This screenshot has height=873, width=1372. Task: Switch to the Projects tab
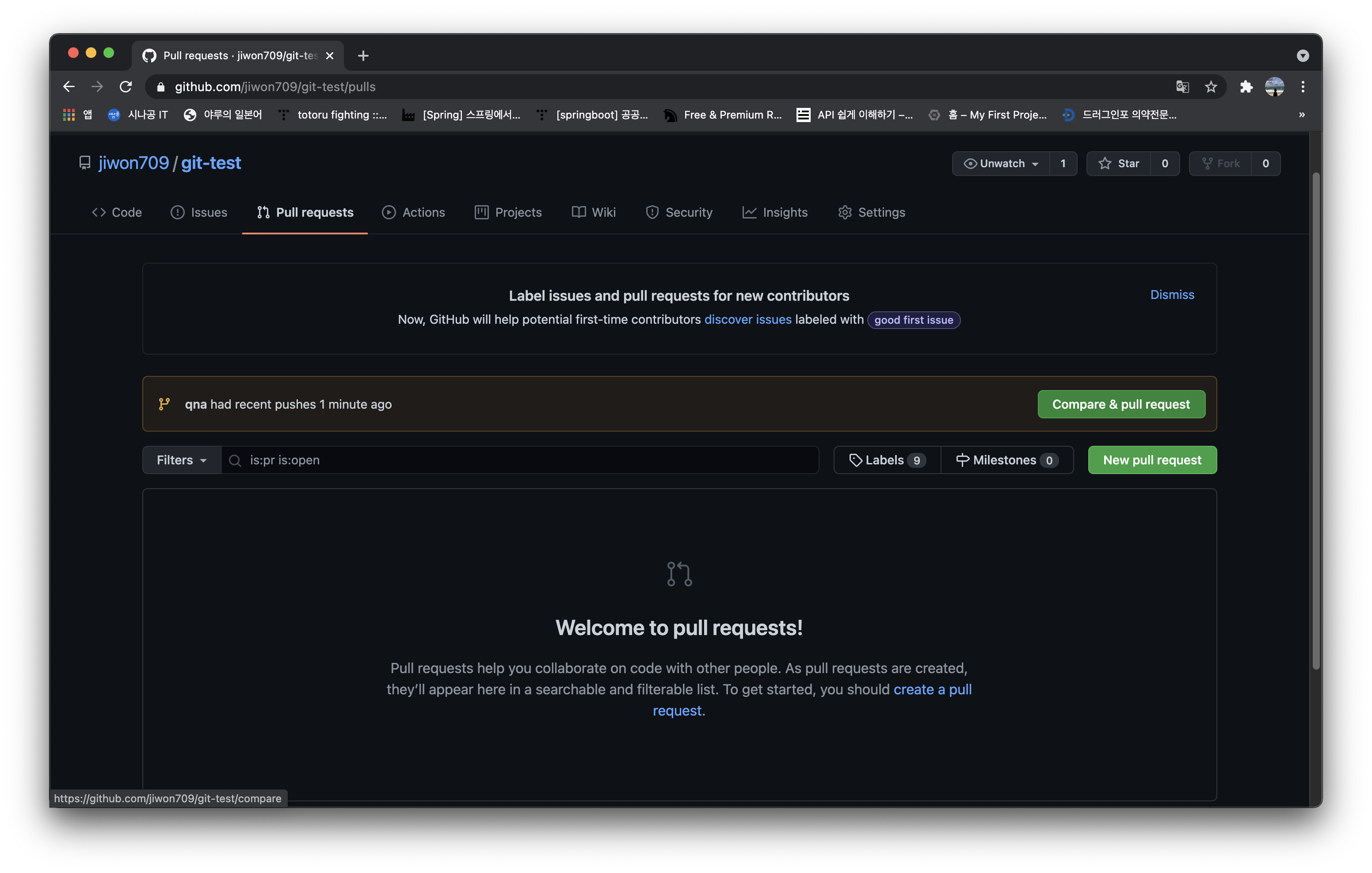(x=508, y=212)
